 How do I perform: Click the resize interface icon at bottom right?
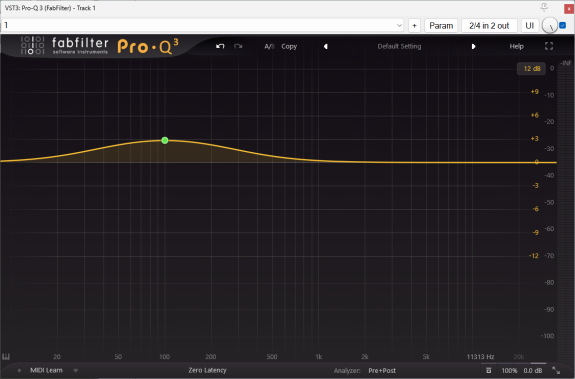556,371
